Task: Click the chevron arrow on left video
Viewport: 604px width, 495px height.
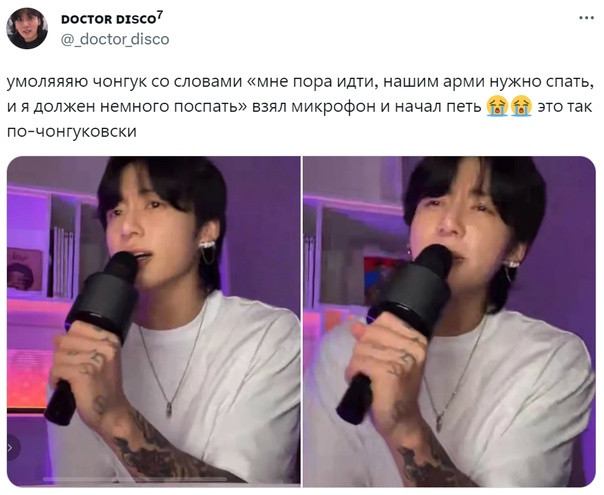Action: tap(10, 448)
